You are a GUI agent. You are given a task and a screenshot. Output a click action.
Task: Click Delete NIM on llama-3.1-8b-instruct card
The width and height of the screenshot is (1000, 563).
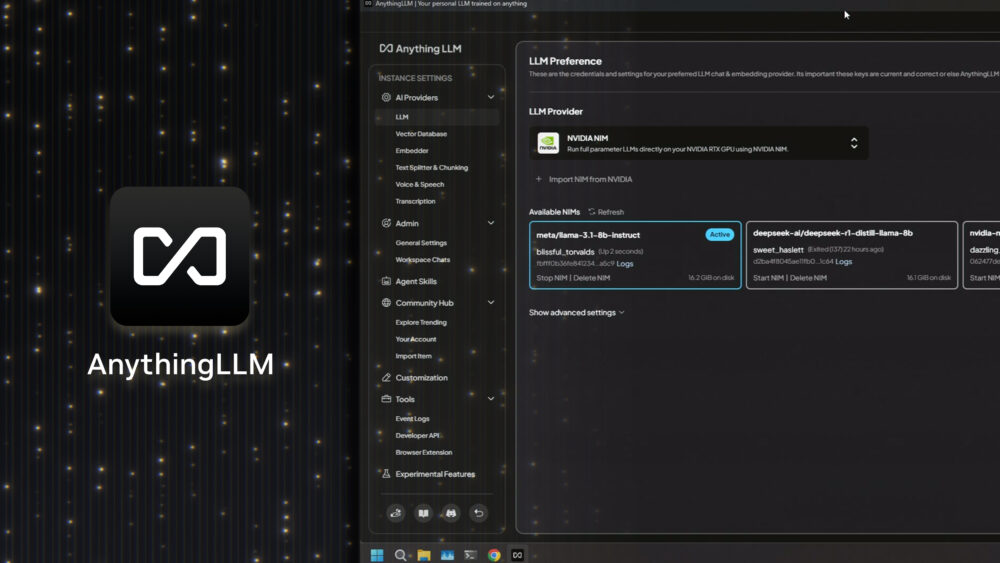[592, 278]
